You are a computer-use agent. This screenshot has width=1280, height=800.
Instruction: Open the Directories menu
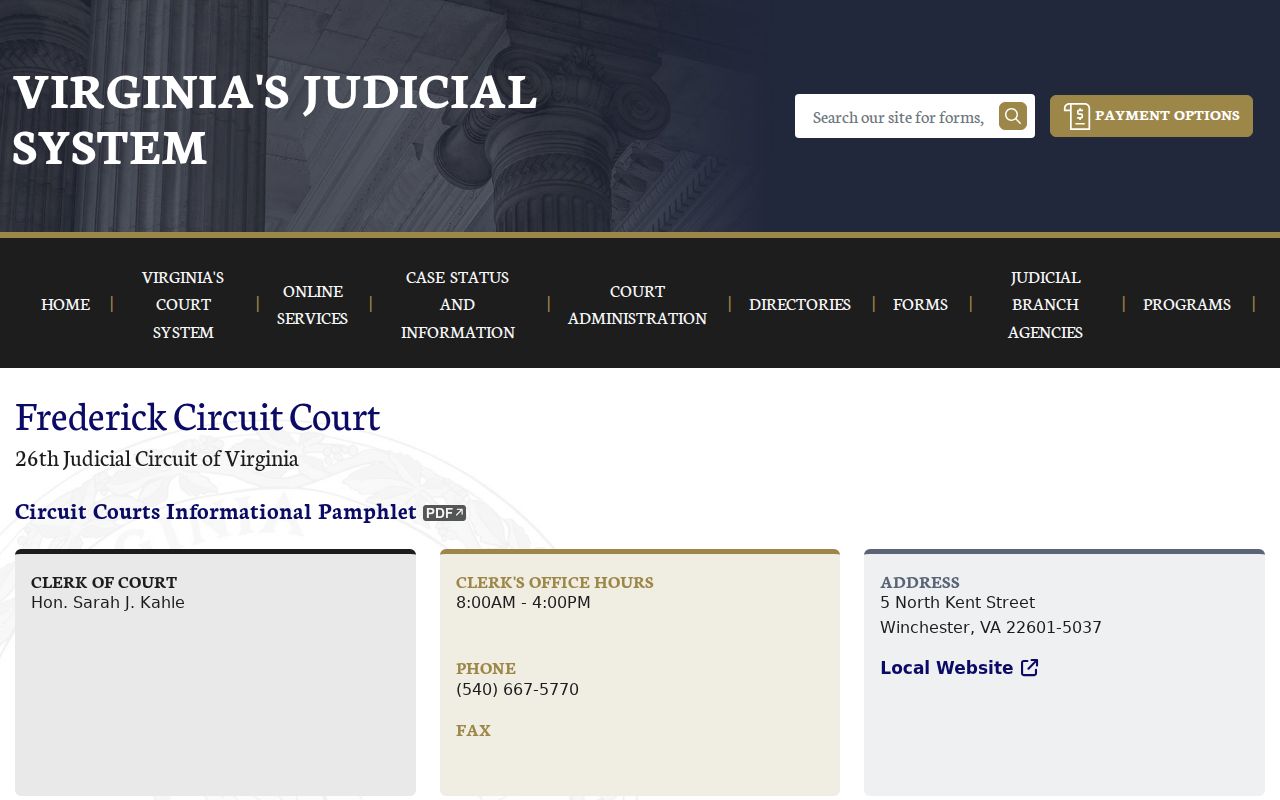800,304
